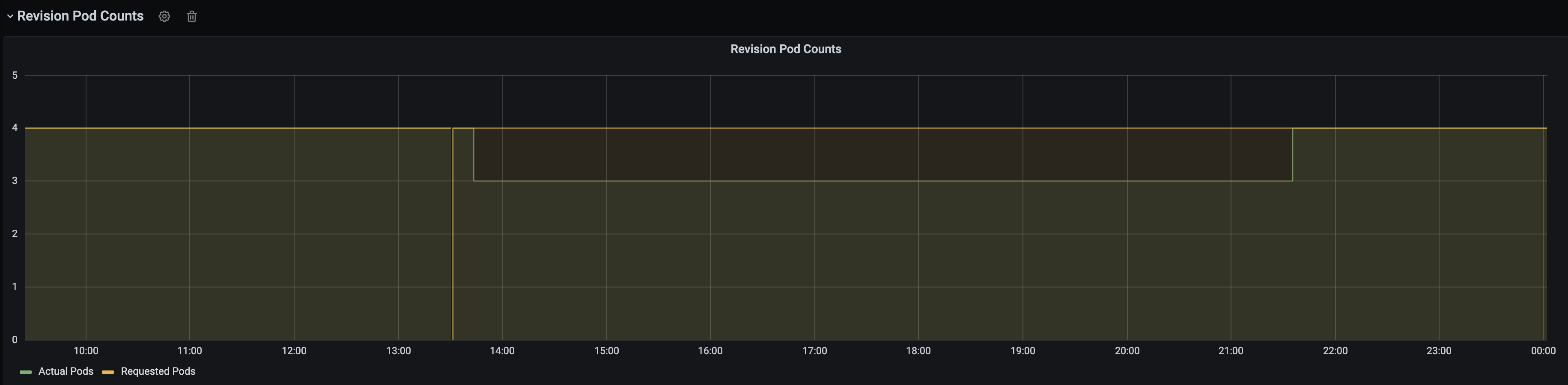Click the 18:00 x-axis time label

pos(918,351)
